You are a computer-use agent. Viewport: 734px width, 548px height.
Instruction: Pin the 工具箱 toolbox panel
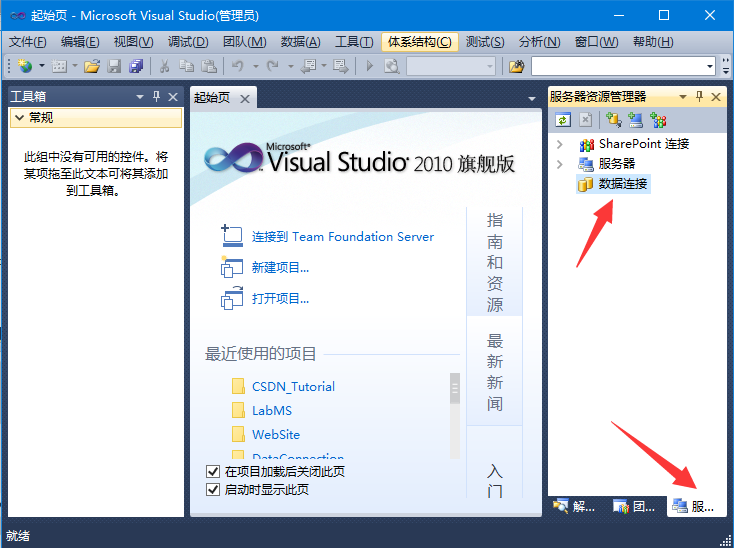click(x=156, y=96)
